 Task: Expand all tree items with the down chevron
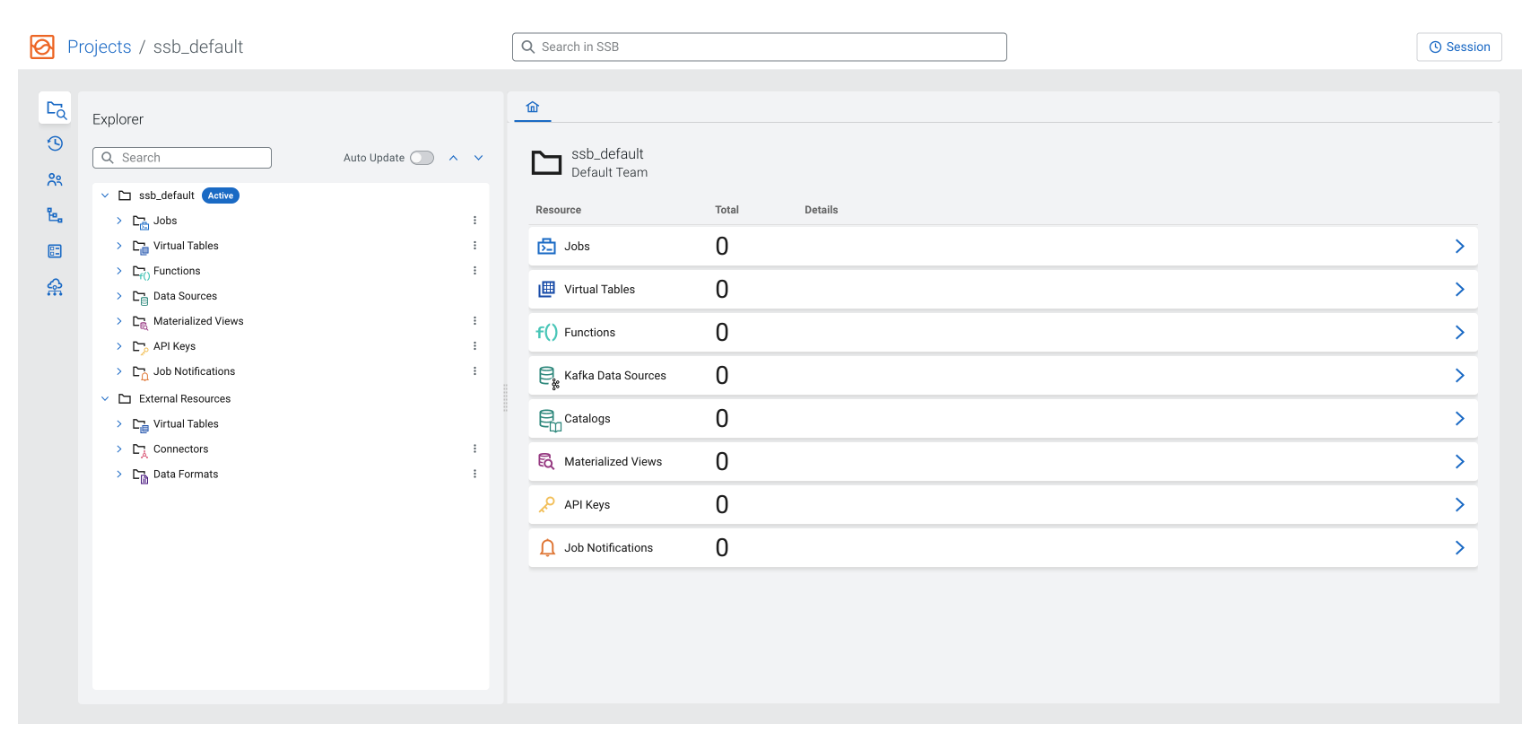[478, 157]
